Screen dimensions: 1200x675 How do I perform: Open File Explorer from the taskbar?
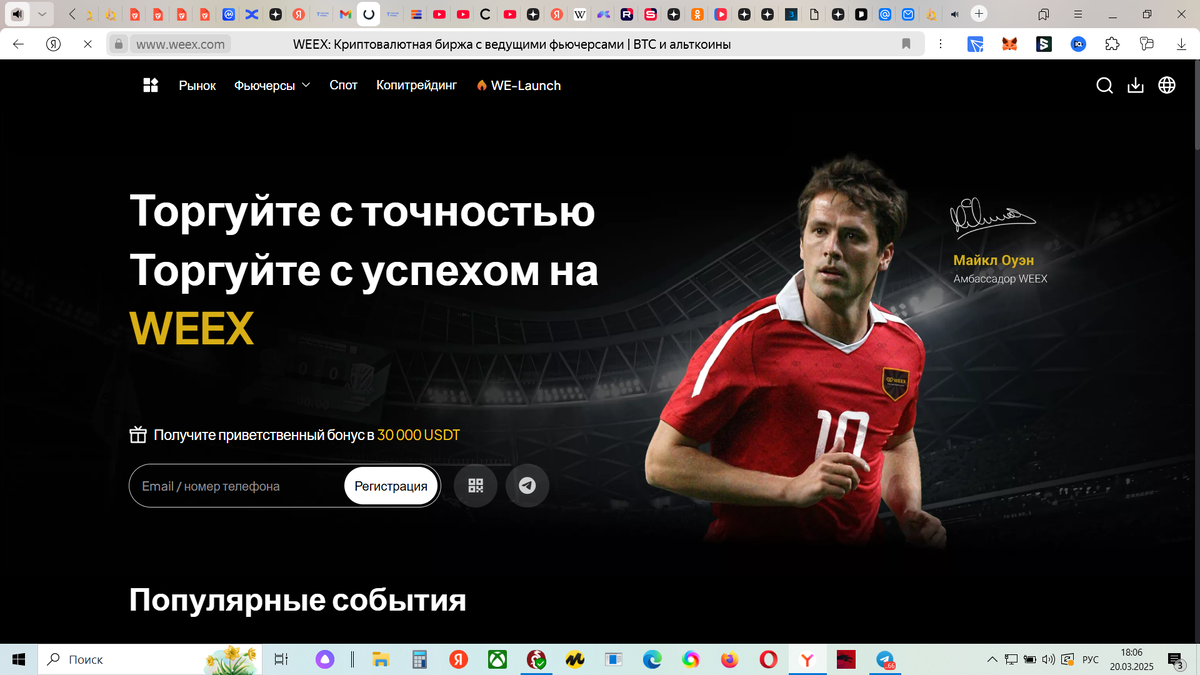coord(380,659)
